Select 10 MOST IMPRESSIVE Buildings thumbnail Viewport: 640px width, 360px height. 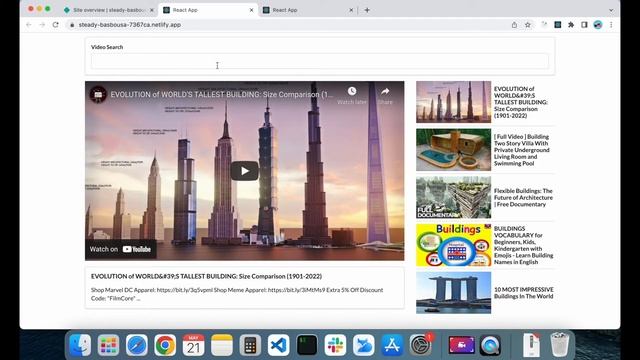coord(453,293)
